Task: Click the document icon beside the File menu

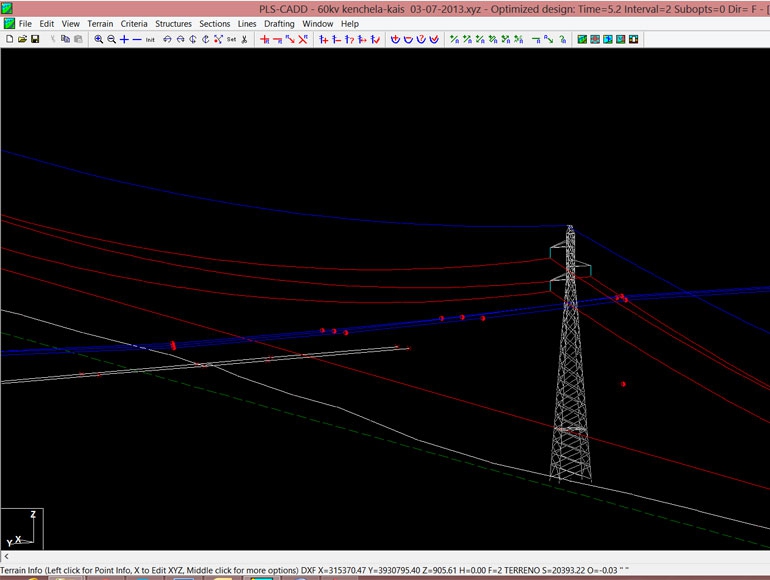Action: [x=9, y=23]
